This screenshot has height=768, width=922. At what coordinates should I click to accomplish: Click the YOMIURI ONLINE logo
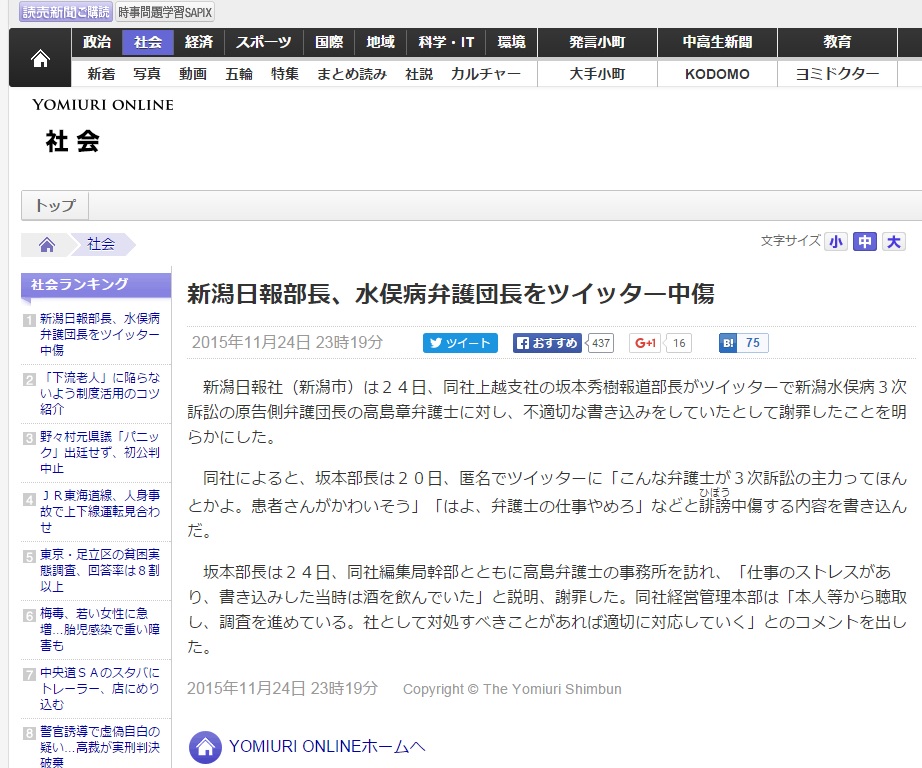(103, 105)
